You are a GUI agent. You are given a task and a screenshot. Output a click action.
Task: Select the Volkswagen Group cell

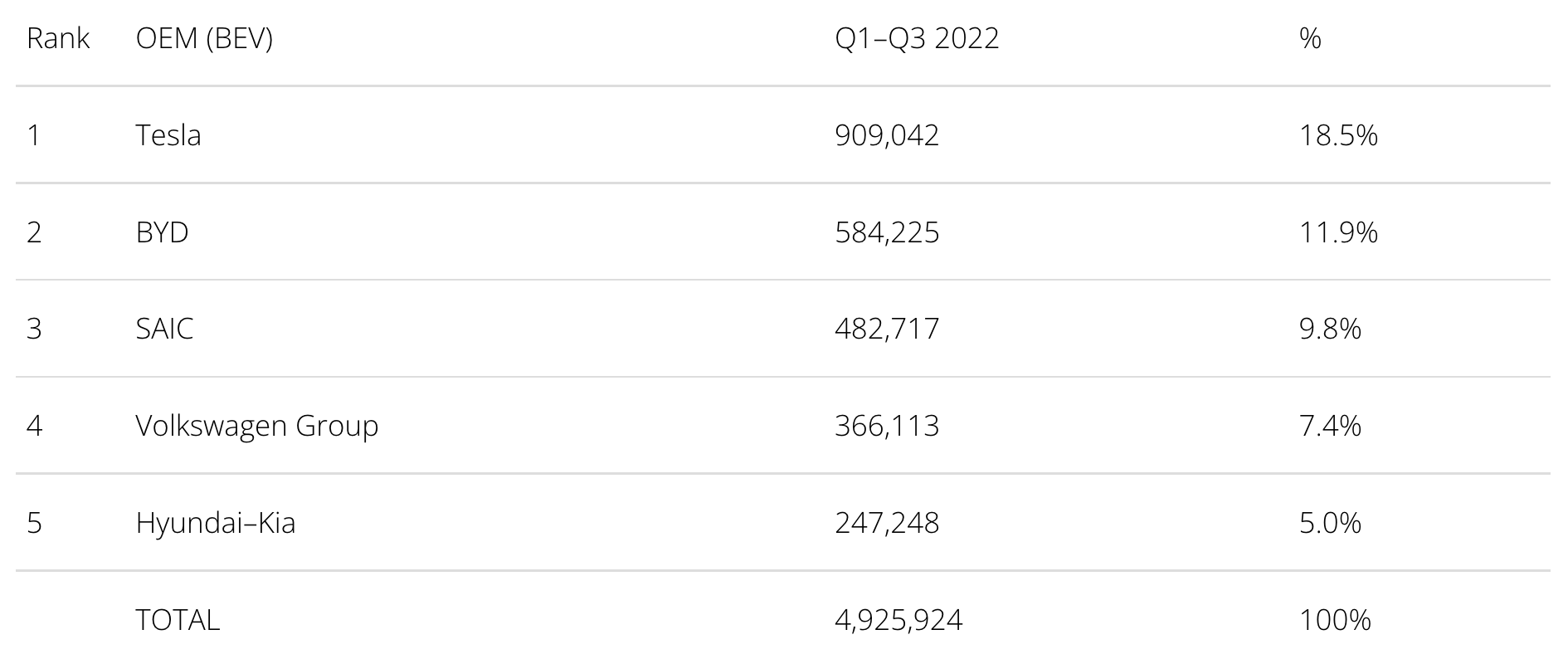coord(257,426)
